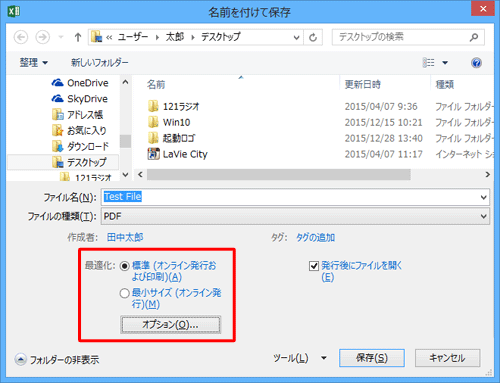
Task: Collapse folders with フォルダーの非表示
Action: [x=57, y=360]
